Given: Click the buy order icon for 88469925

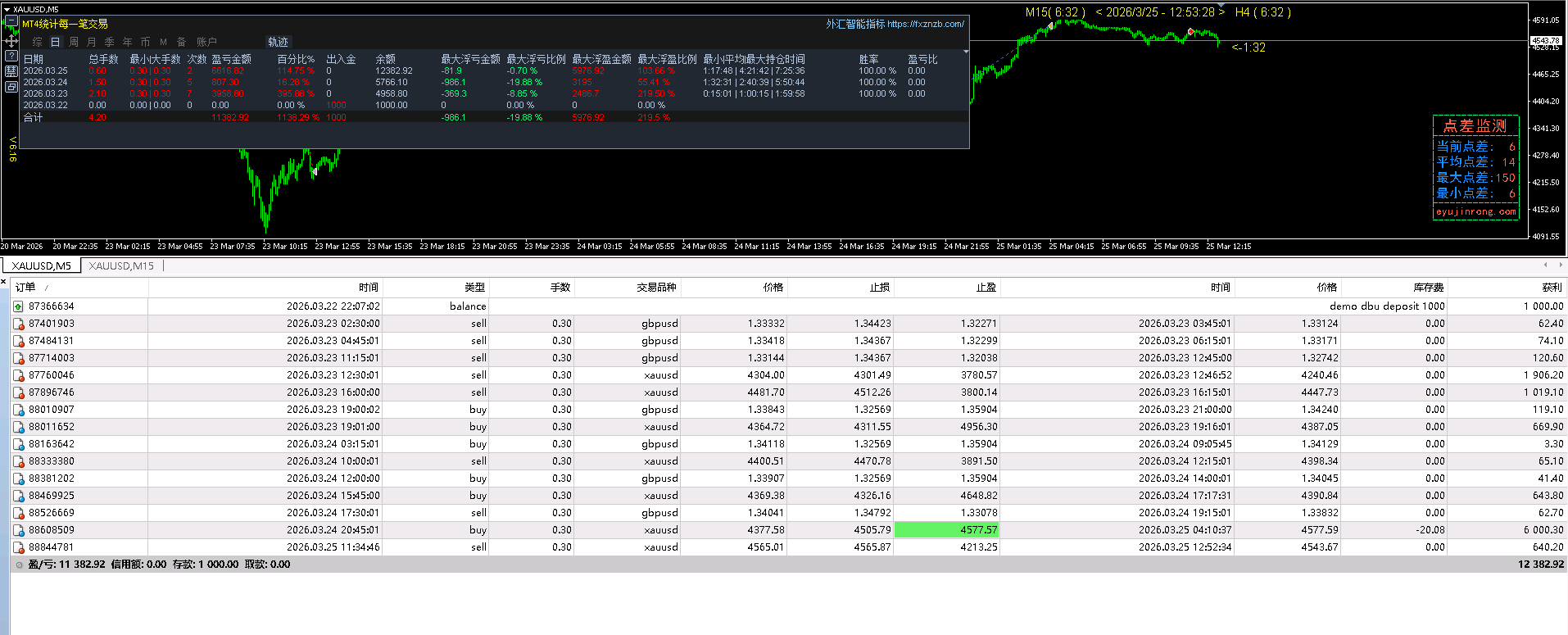Looking at the screenshot, I should pos(18,496).
